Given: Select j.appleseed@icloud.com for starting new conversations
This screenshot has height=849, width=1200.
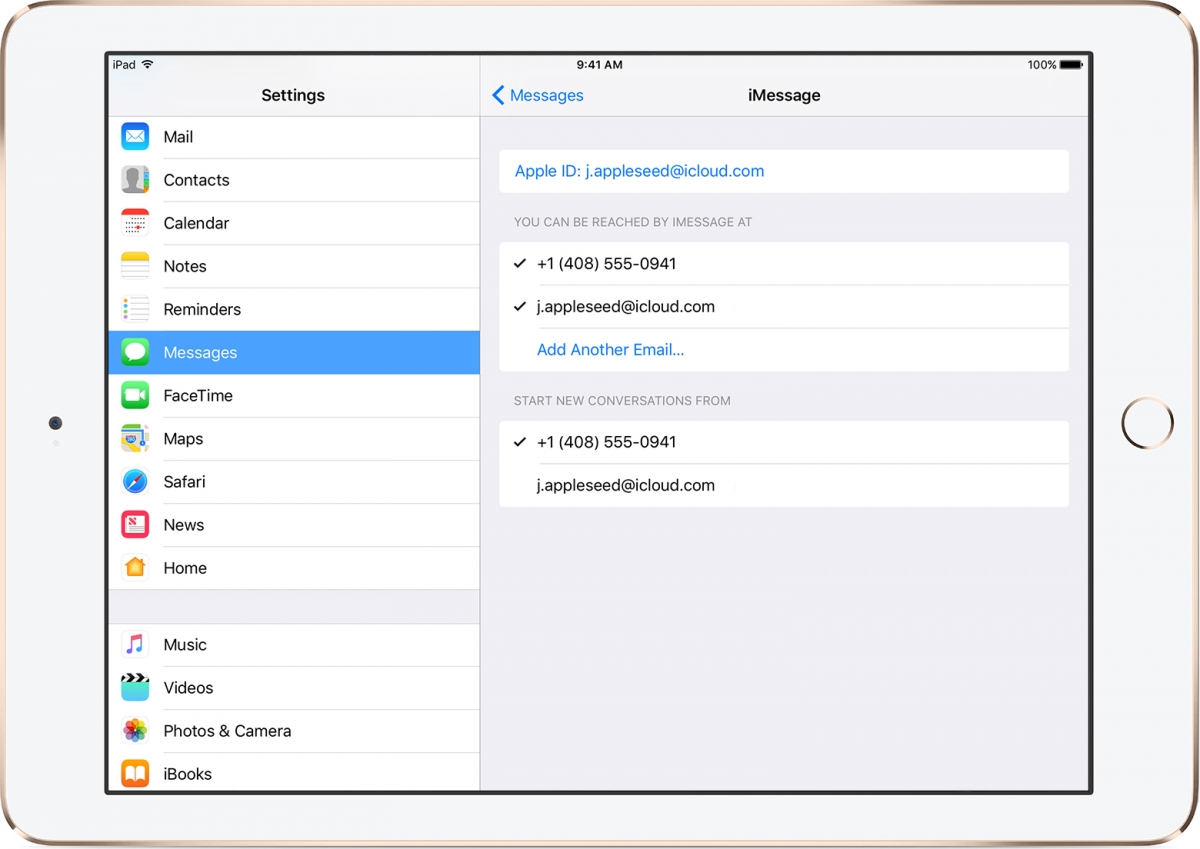Looking at the screenshot, I should coord(626,485).
